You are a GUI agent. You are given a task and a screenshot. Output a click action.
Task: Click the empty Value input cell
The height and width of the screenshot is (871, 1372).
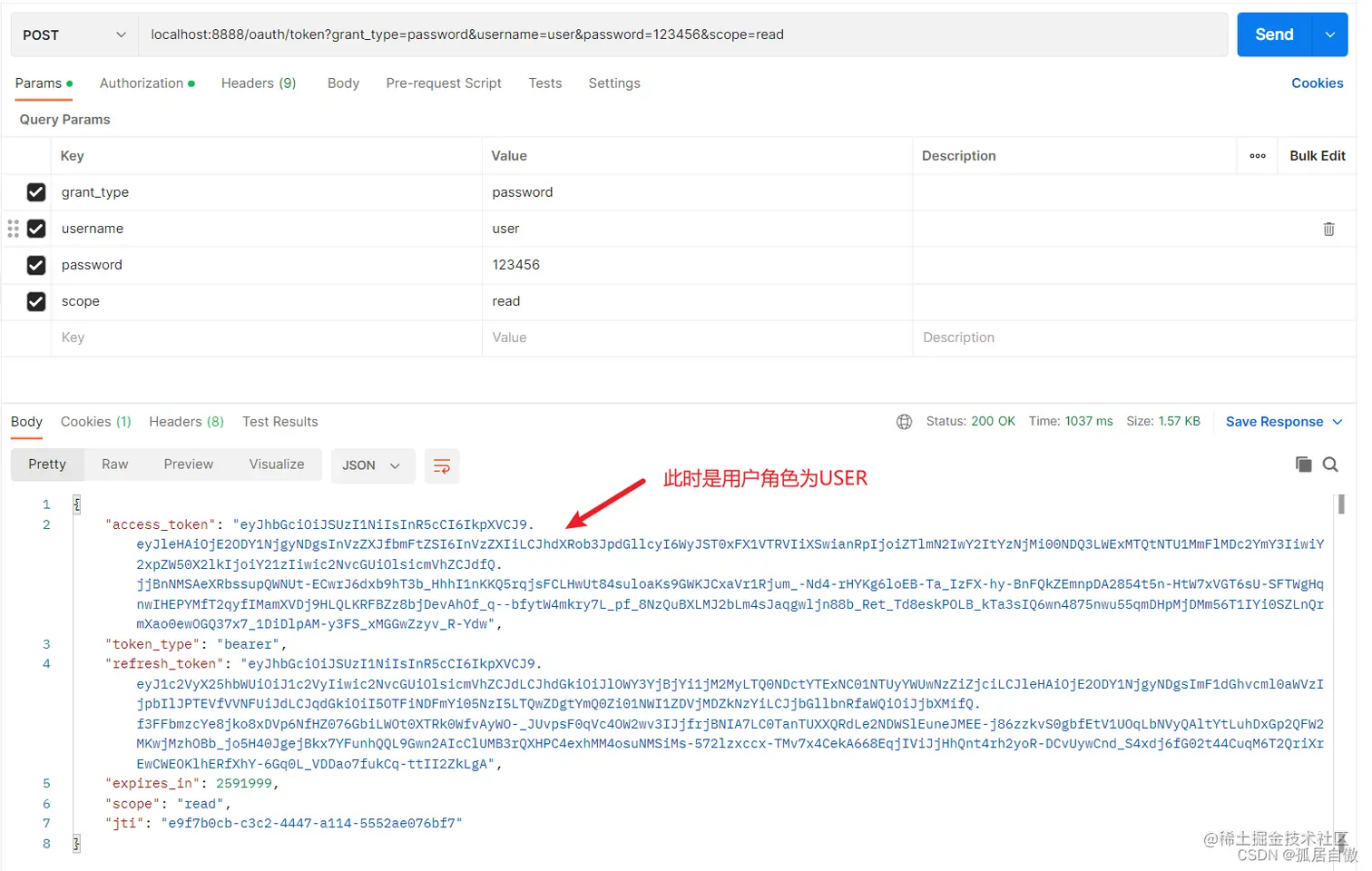[x=697, y=338]
